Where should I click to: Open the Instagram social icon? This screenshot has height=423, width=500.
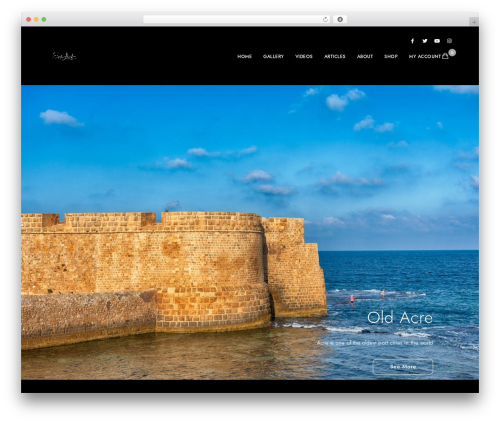[x=449, y=41]
